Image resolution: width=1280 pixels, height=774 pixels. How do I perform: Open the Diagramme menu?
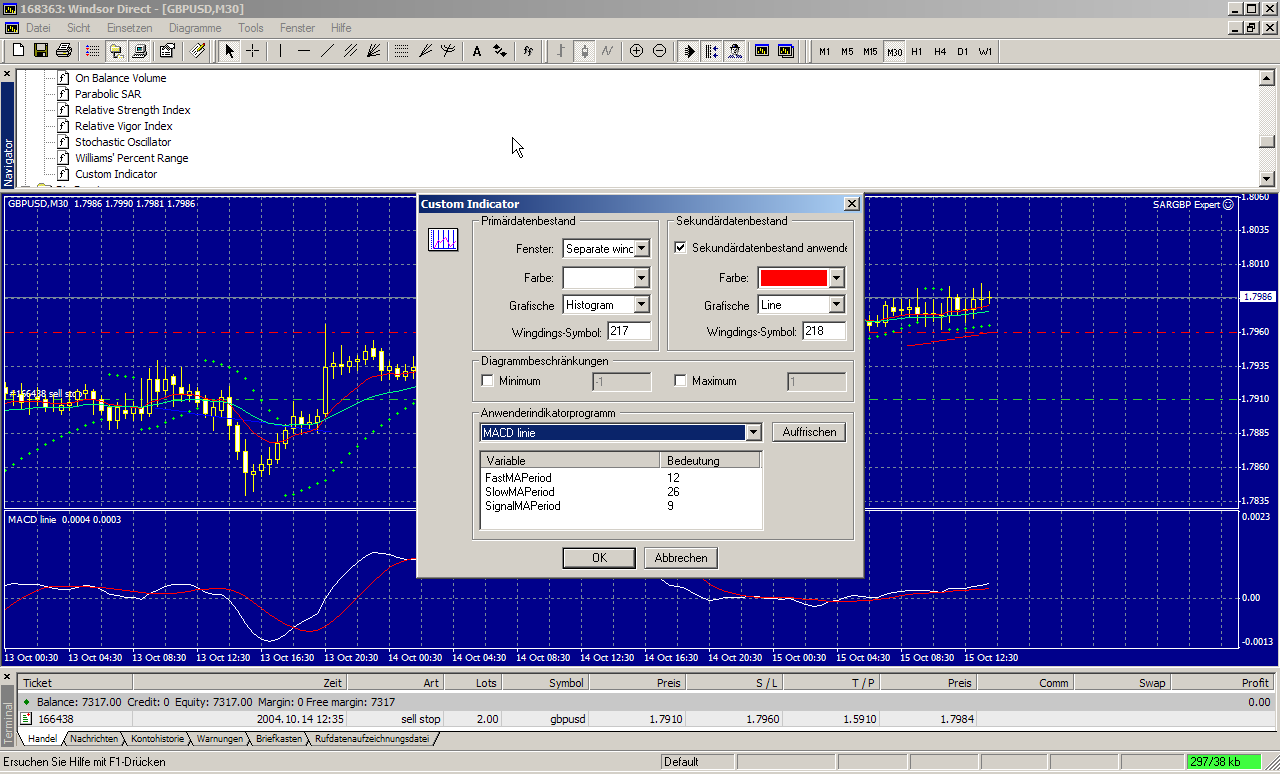[195, 28]
